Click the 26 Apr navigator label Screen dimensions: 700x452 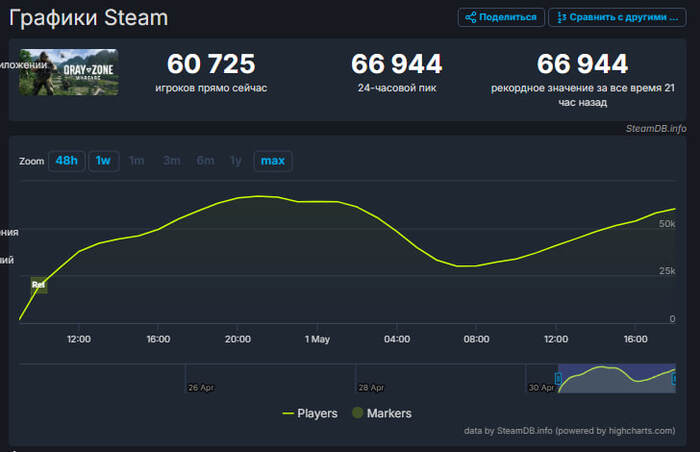(x=201, y=388)
